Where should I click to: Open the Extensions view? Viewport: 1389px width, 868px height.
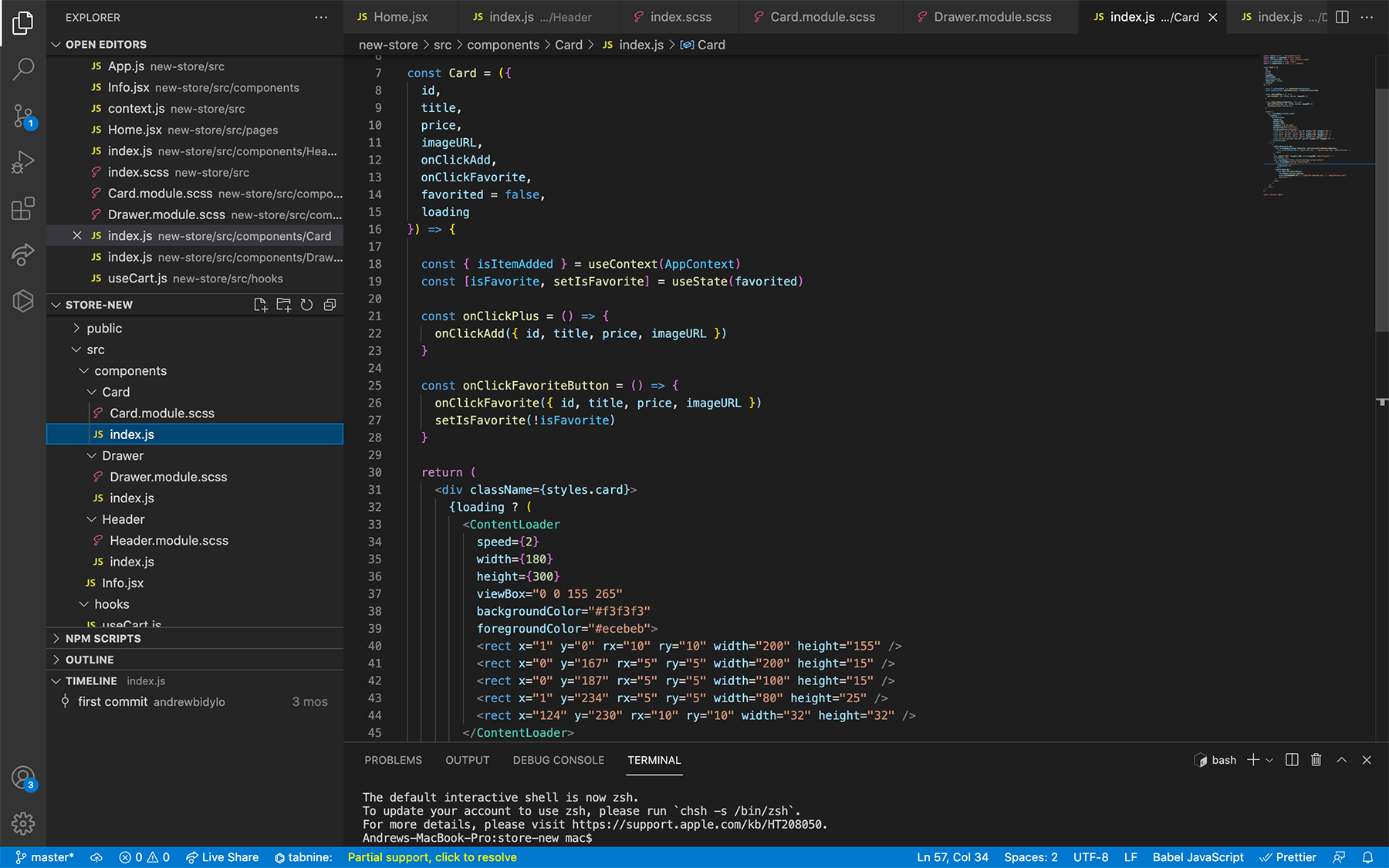pos(23,208)
